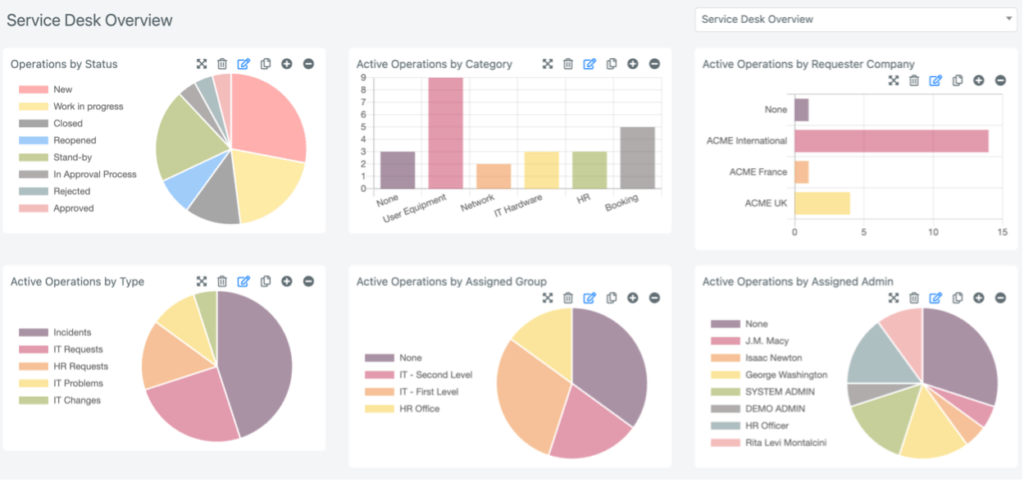Click plus icon on Assigned Admin widget
Image resolution: width=1024 pixels, height=483 pixels.
coord(978,298)
